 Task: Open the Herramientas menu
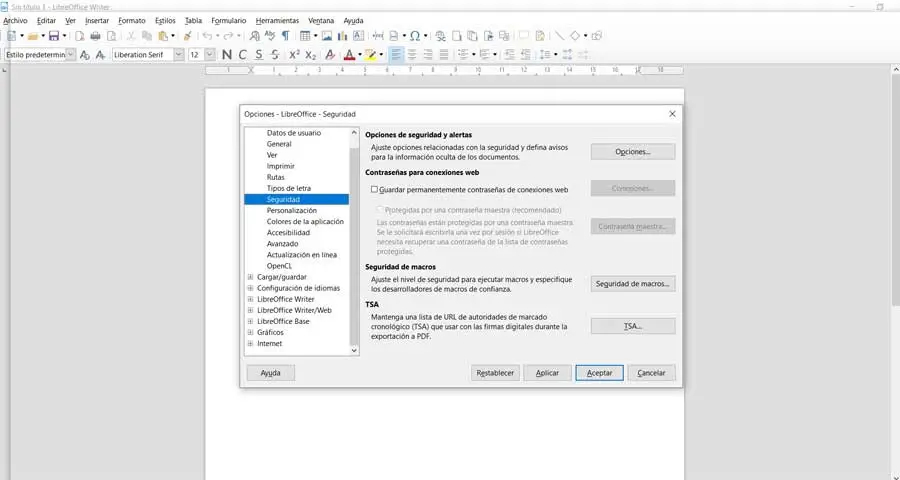coord(277,21)
